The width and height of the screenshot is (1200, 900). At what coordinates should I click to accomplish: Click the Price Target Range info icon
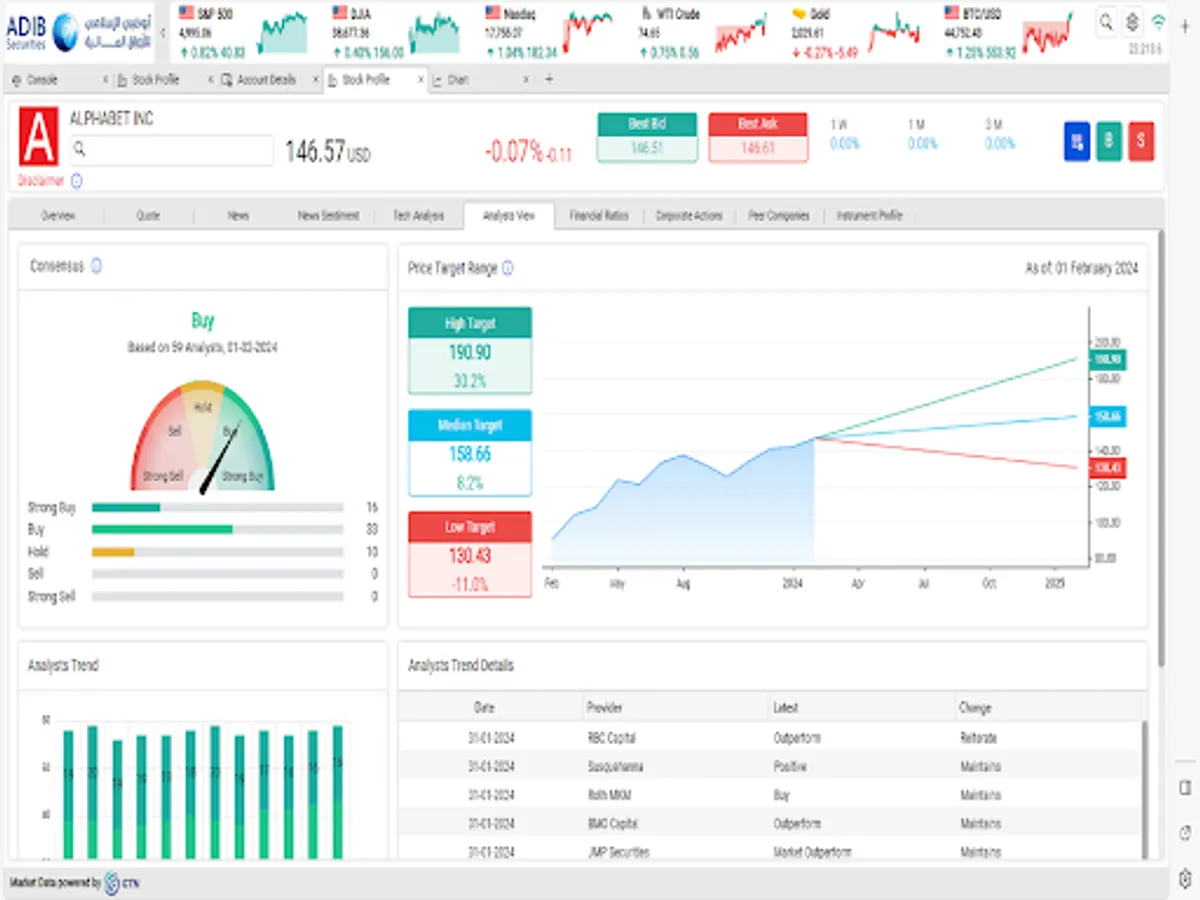click(508, 268)
